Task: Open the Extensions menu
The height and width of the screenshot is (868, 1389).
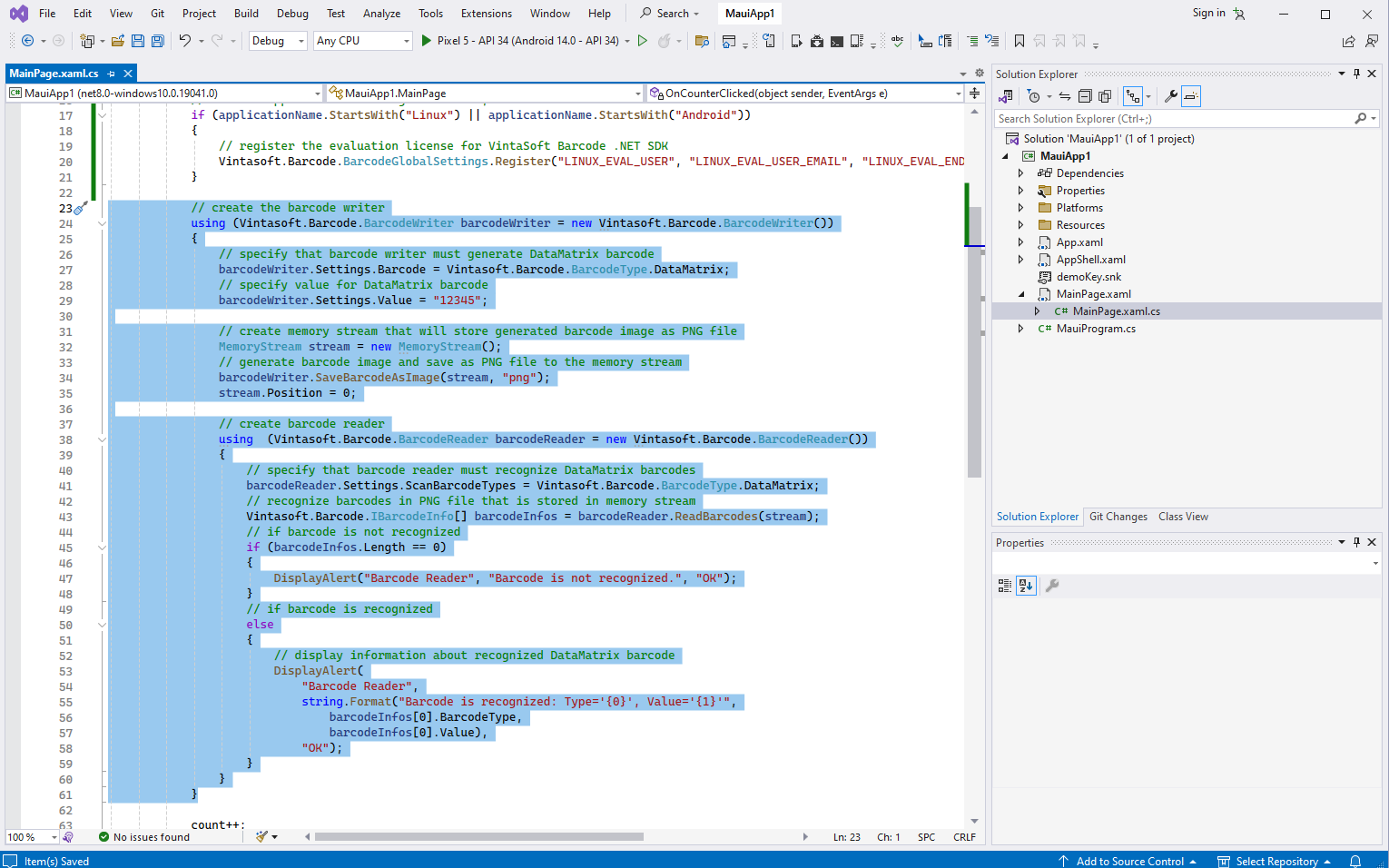Action: click(487, 14)
